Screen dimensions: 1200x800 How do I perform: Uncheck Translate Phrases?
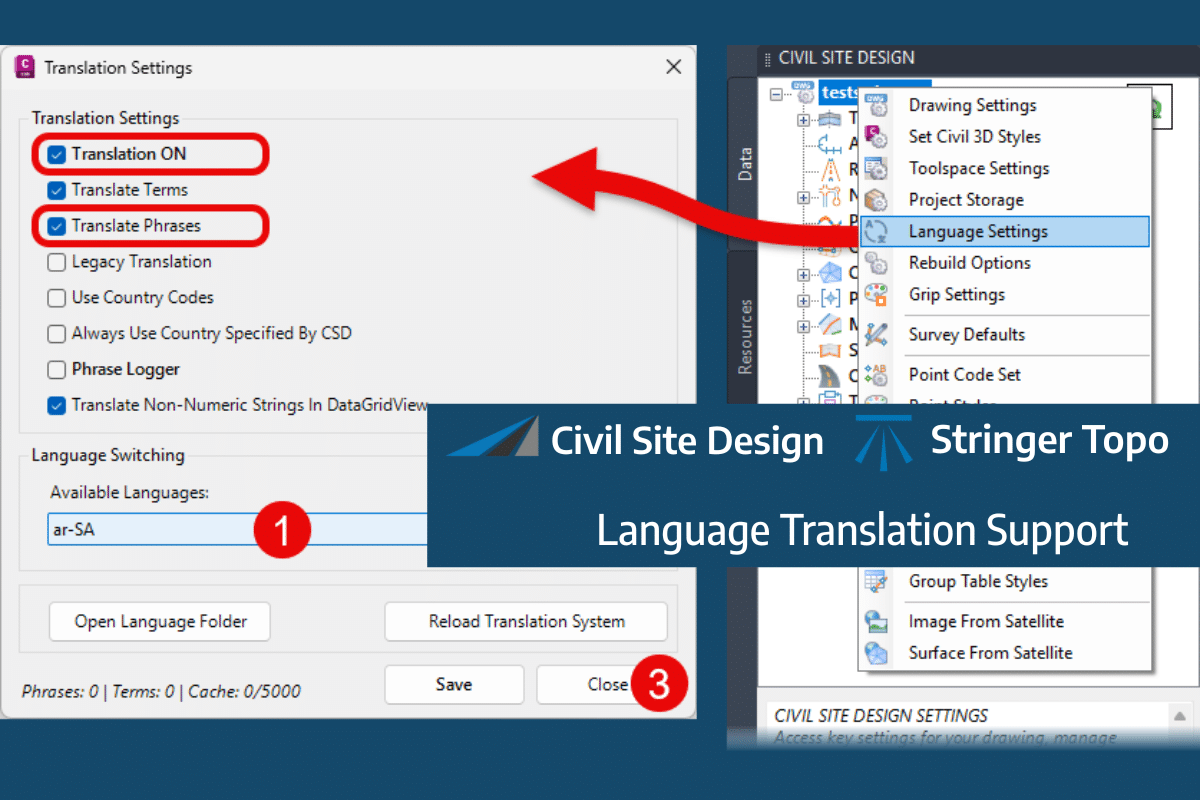click(x=57, y=226)
